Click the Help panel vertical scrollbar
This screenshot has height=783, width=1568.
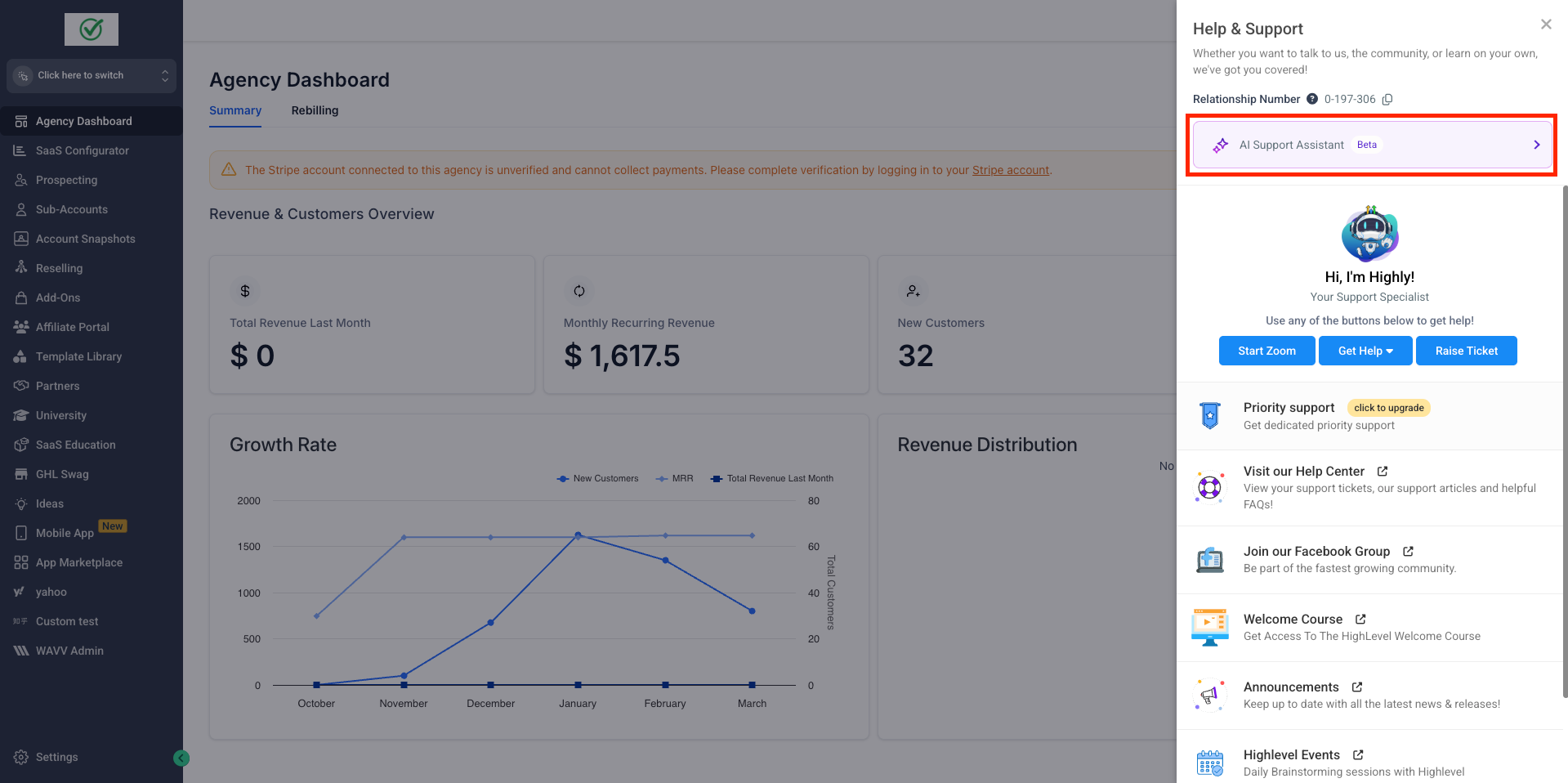[x=1565, y=441]
